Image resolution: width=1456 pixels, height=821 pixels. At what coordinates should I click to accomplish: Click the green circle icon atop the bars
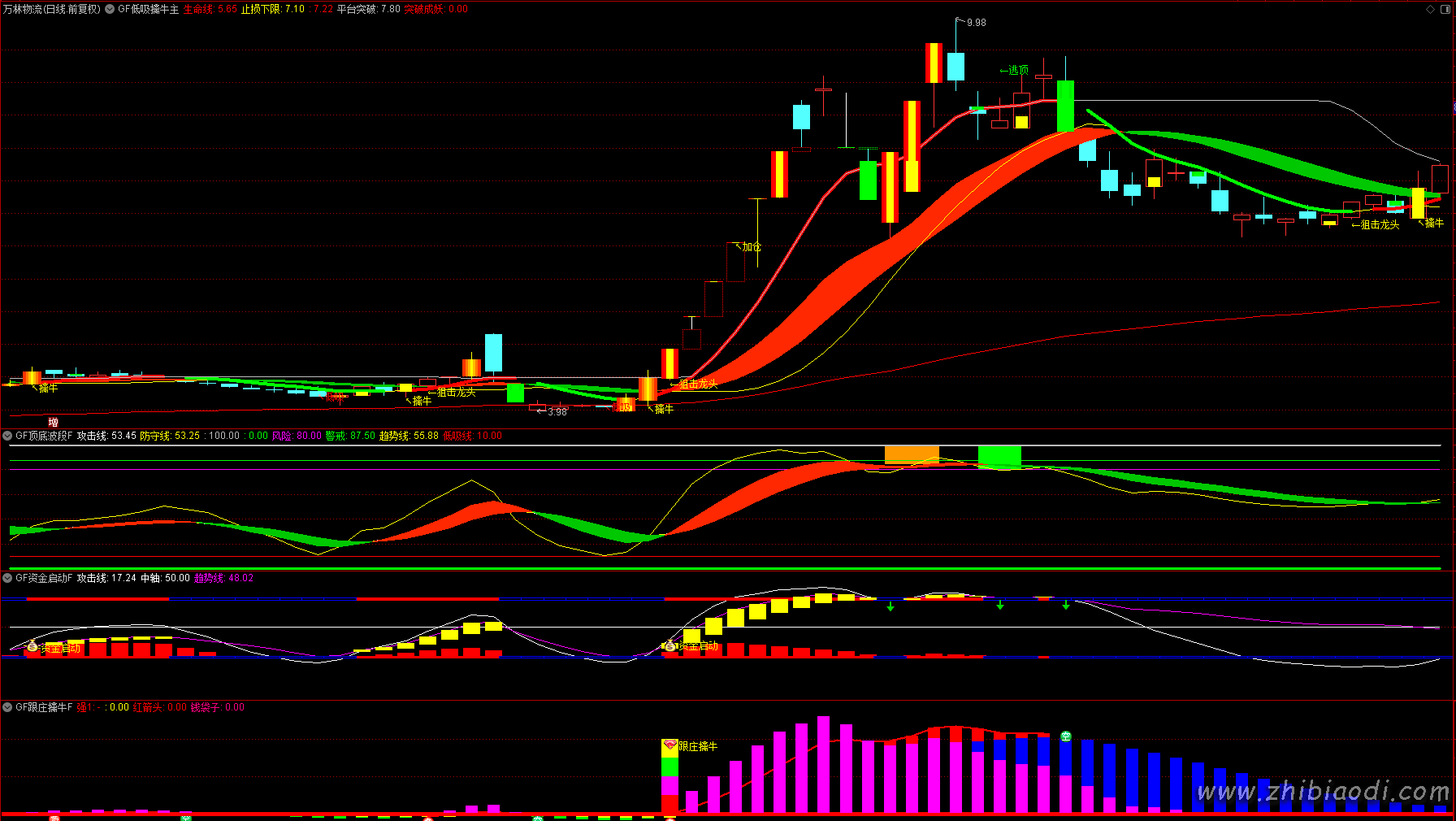pyautogui.click(x=1066, y=736)
